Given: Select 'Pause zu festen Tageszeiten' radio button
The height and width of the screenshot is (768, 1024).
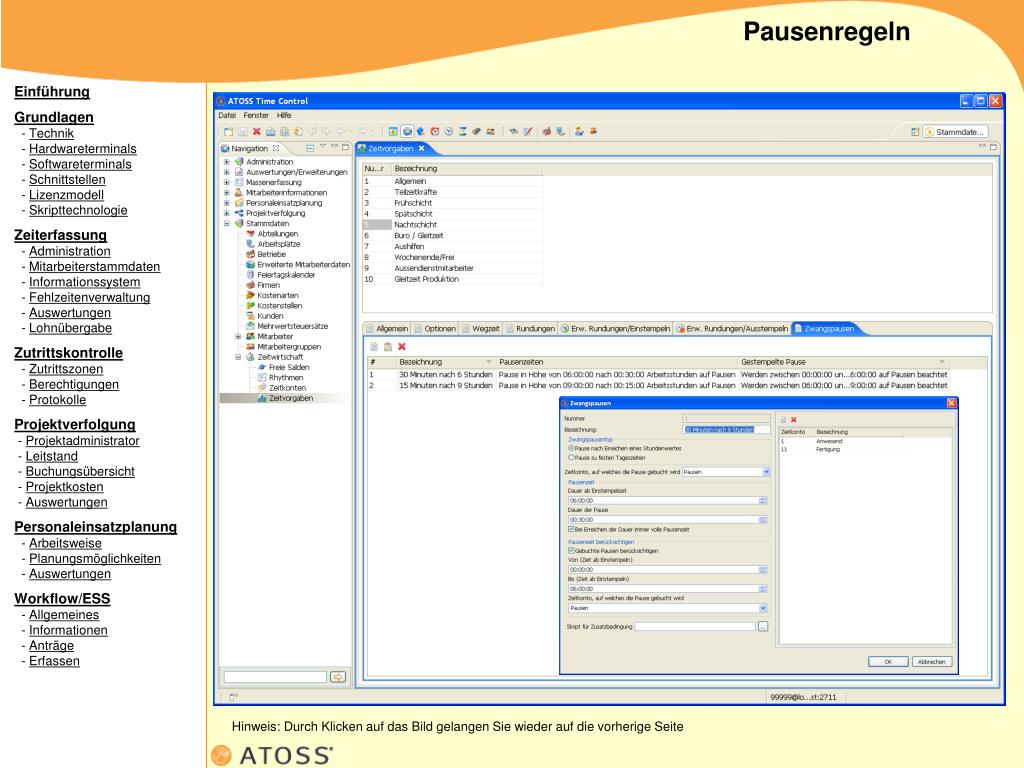Looking at the screenshot, I should coord(571,458).
